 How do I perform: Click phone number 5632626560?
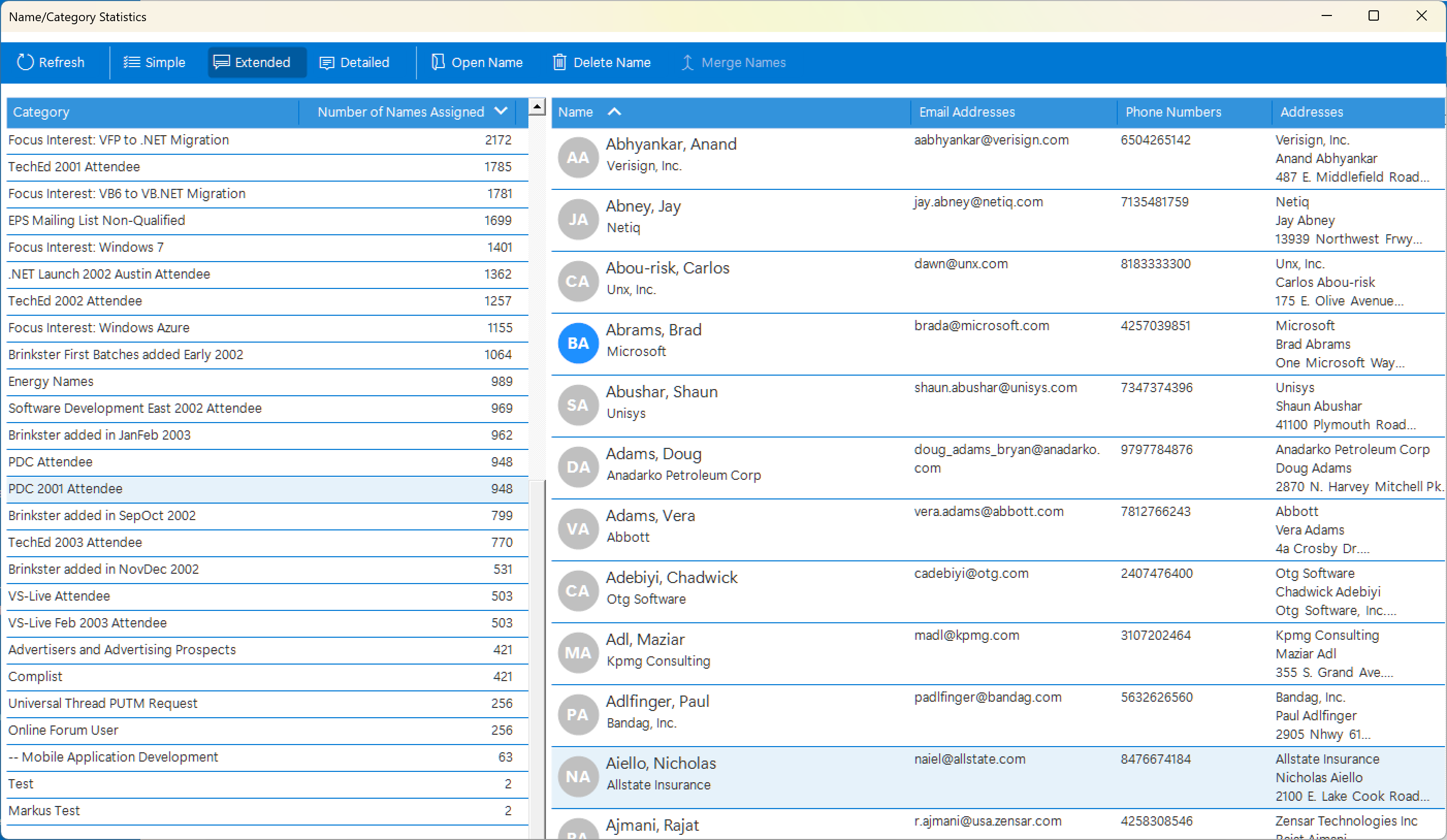[x=1156, y=698]
